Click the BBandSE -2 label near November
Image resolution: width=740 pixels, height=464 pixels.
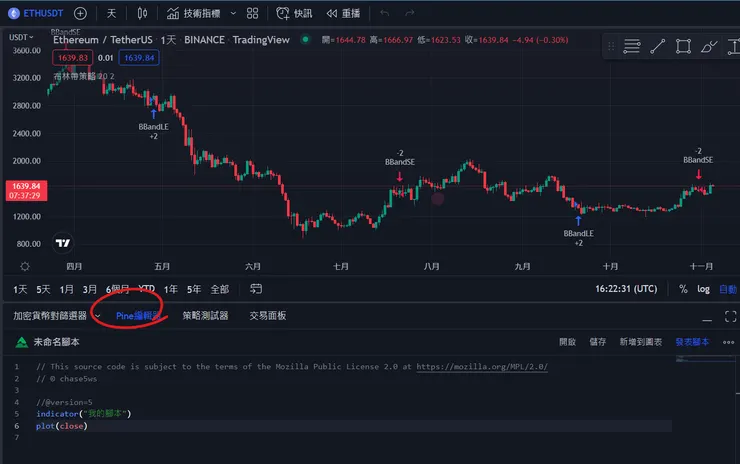(698, 156)
